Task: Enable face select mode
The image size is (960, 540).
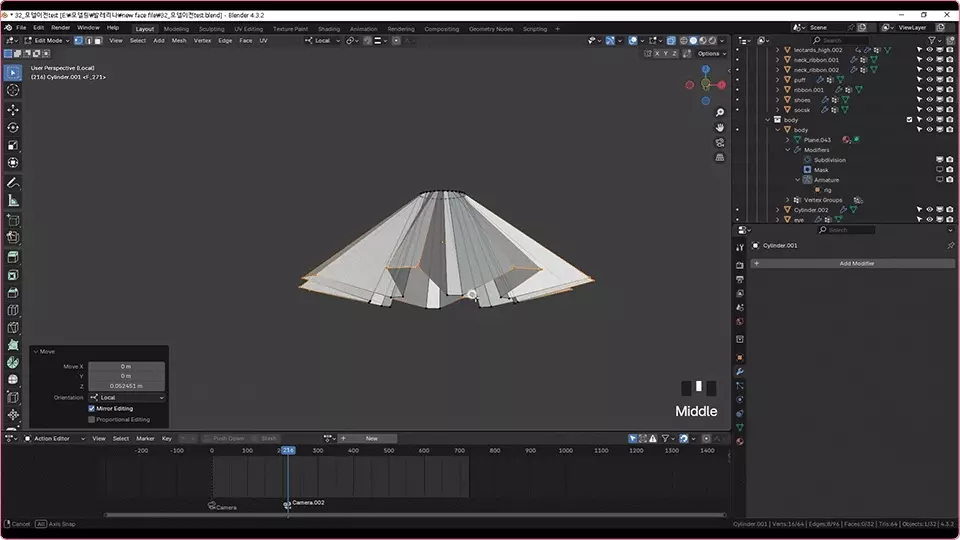Action: pyautogui.click(x=98, y=40)
